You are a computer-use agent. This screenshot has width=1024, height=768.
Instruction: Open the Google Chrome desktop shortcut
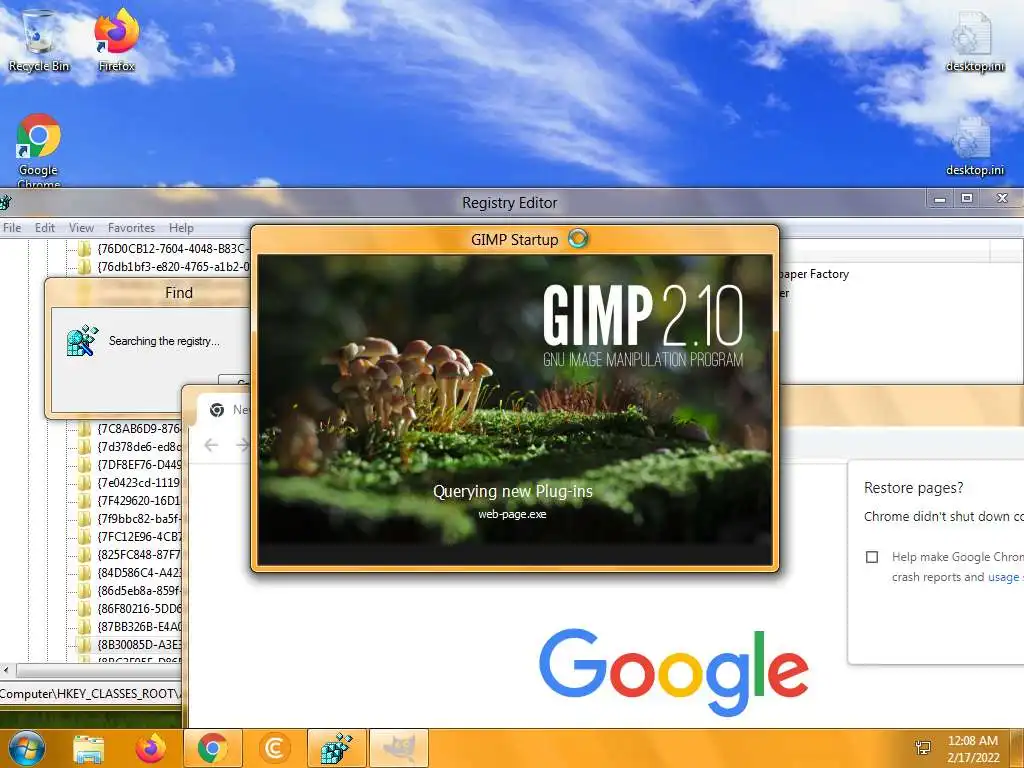tap(39, 152)
